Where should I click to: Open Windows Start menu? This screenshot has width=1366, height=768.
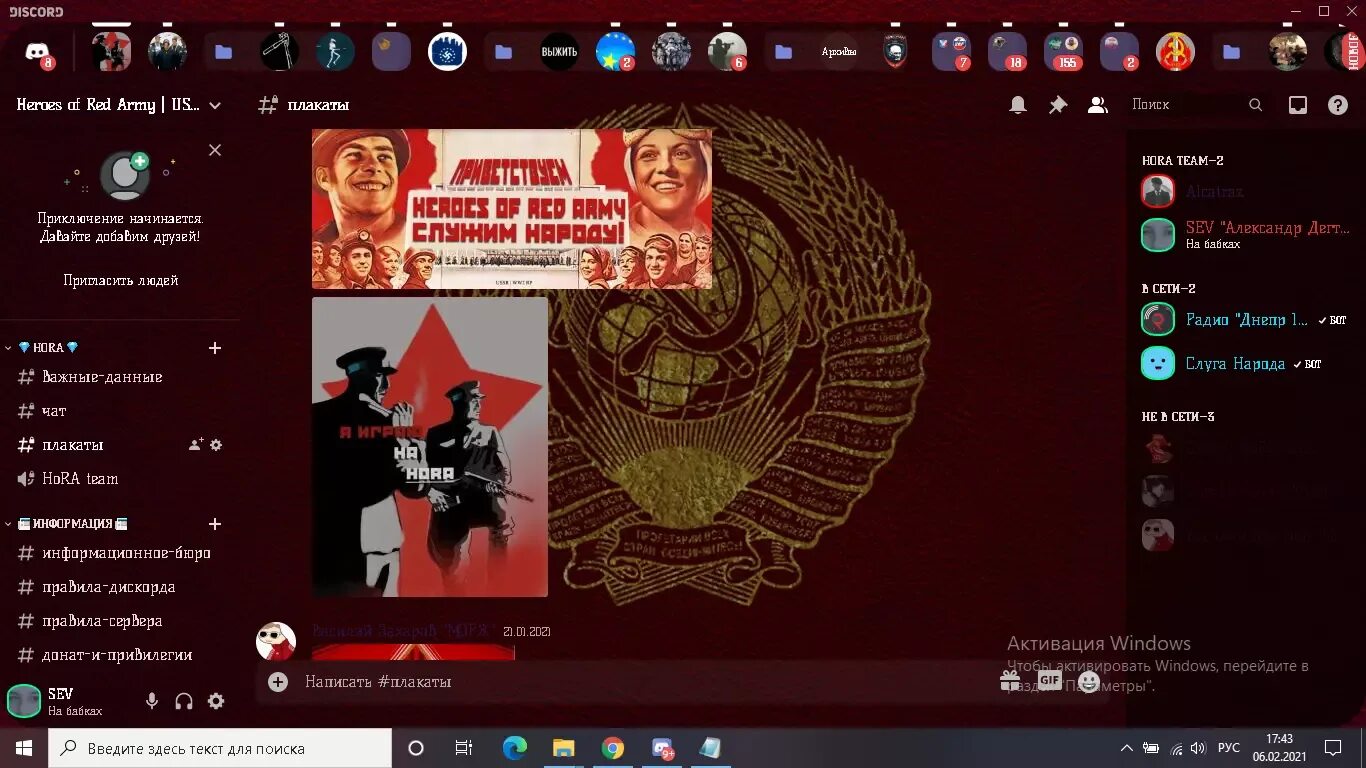24,748
